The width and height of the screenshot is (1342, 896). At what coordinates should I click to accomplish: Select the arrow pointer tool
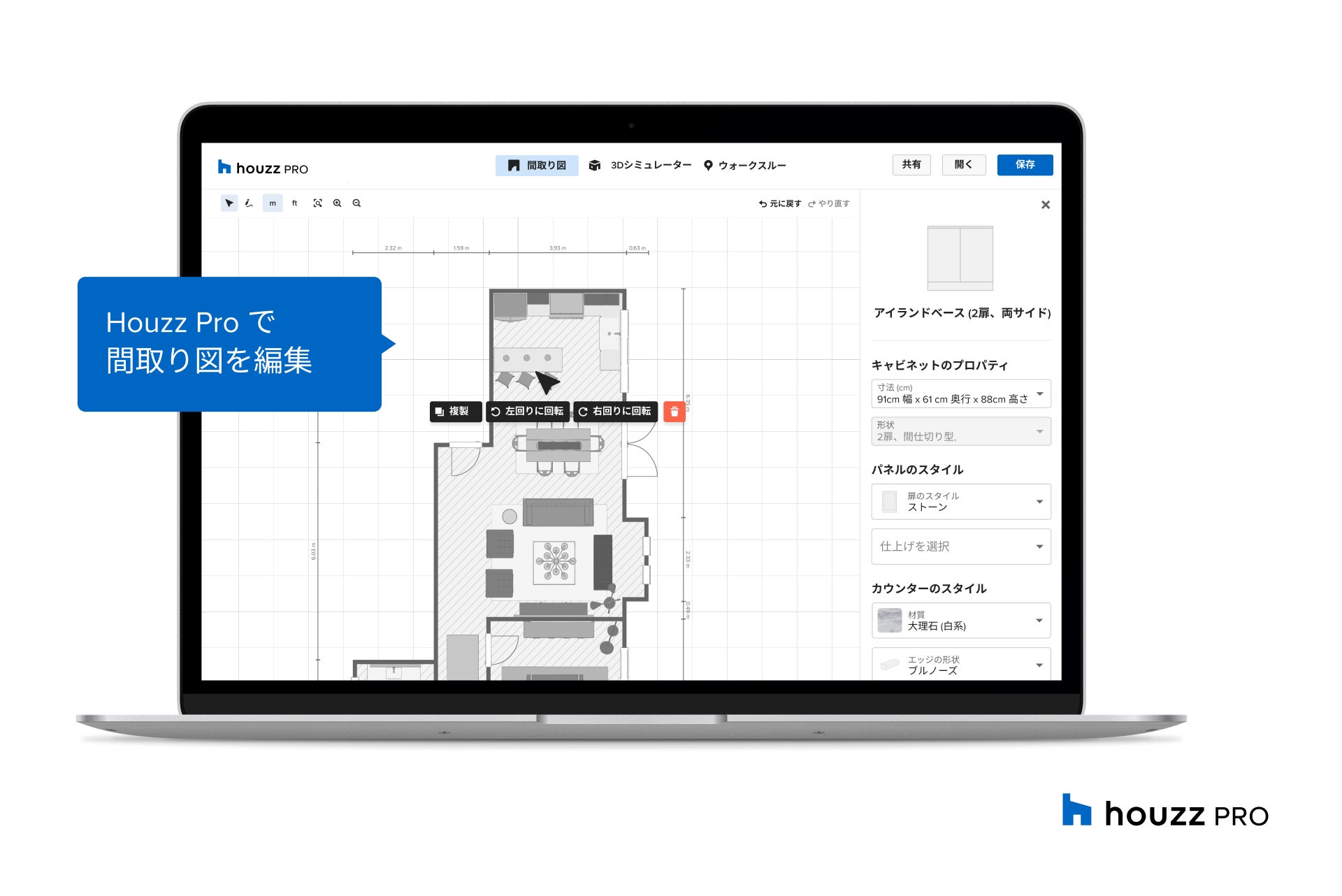229,203
